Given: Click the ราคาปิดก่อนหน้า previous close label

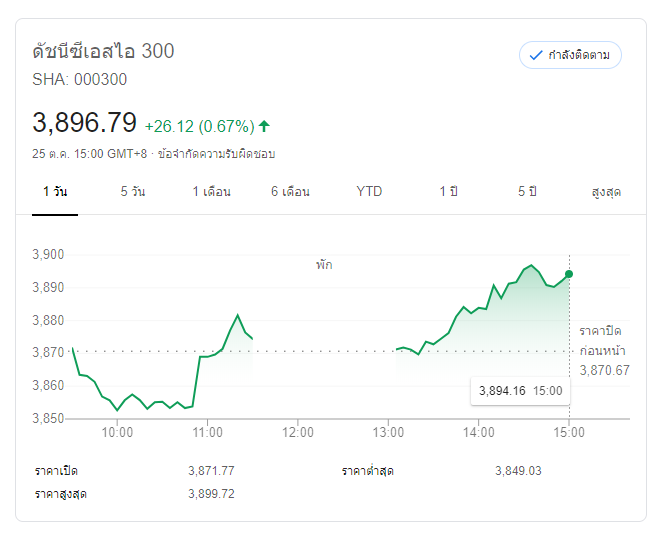Looking at the screenshot, I should tap(604, 340).
